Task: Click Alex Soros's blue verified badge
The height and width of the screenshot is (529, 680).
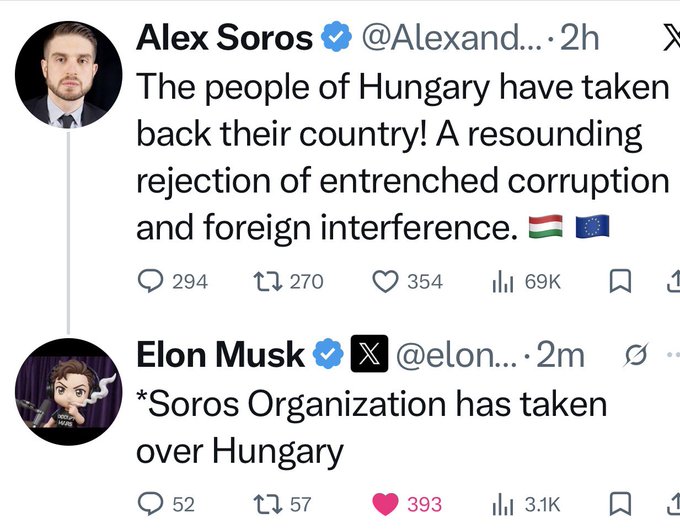Action: [x=337, y=38]
